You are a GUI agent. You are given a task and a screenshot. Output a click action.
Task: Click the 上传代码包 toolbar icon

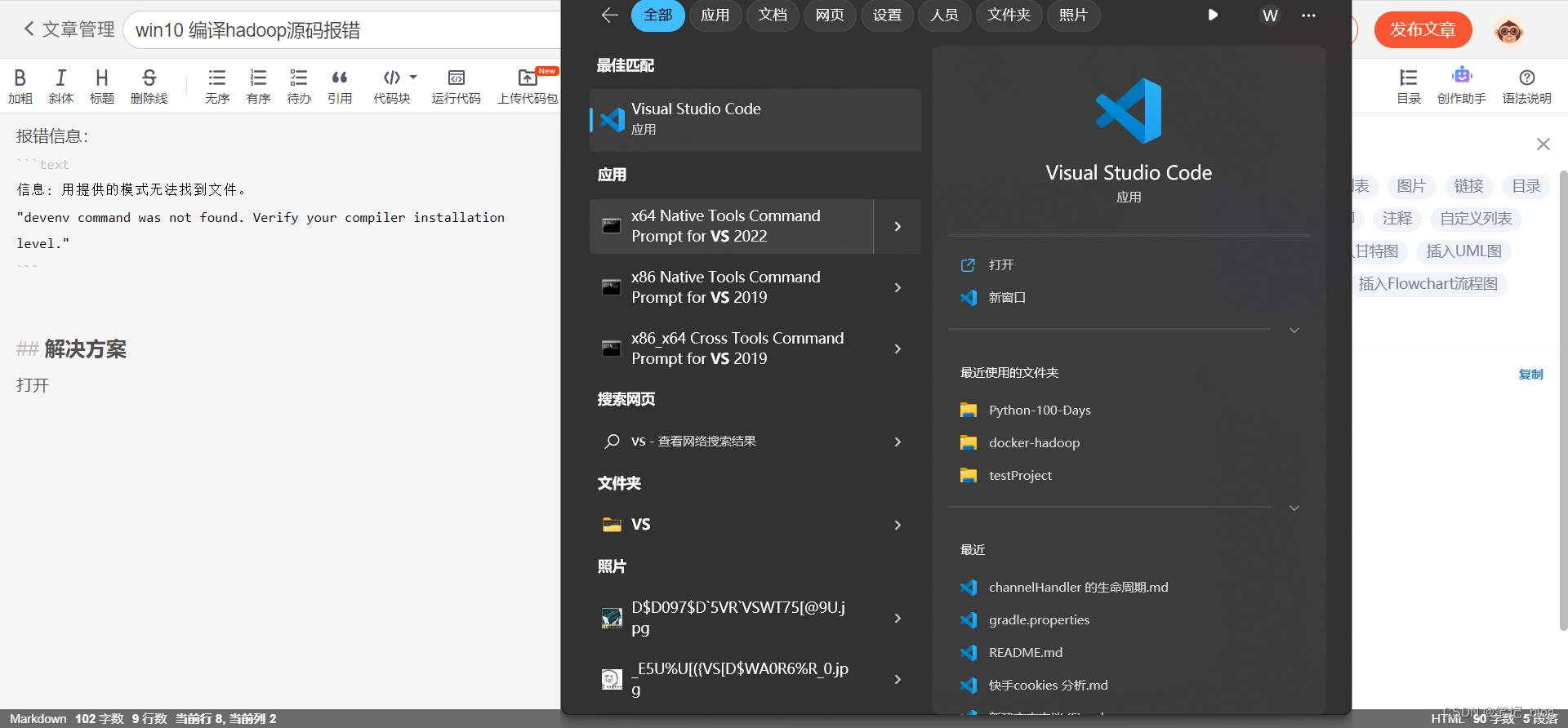[x=528, y=87]
